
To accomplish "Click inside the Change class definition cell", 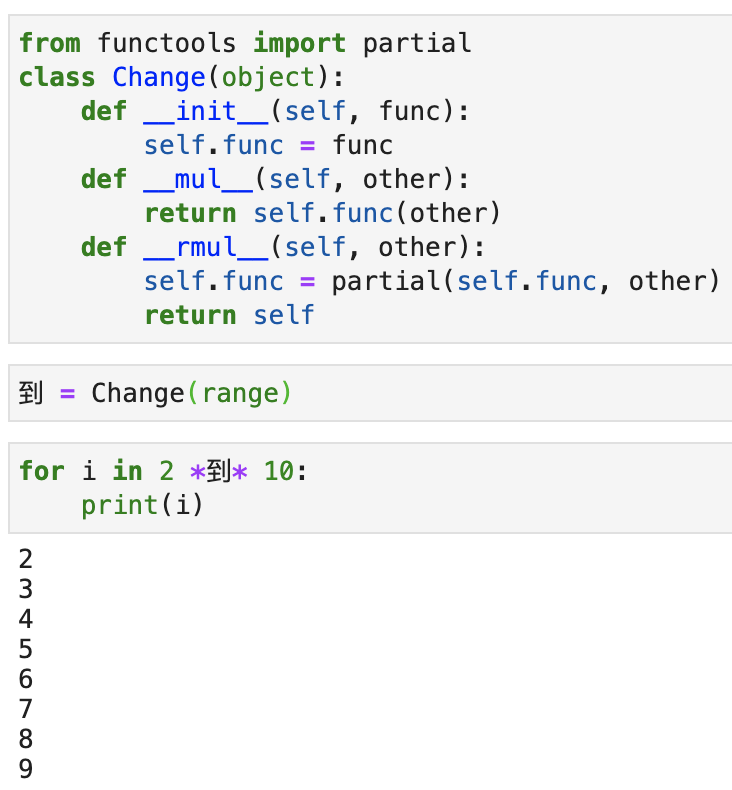I will (370, 179).
